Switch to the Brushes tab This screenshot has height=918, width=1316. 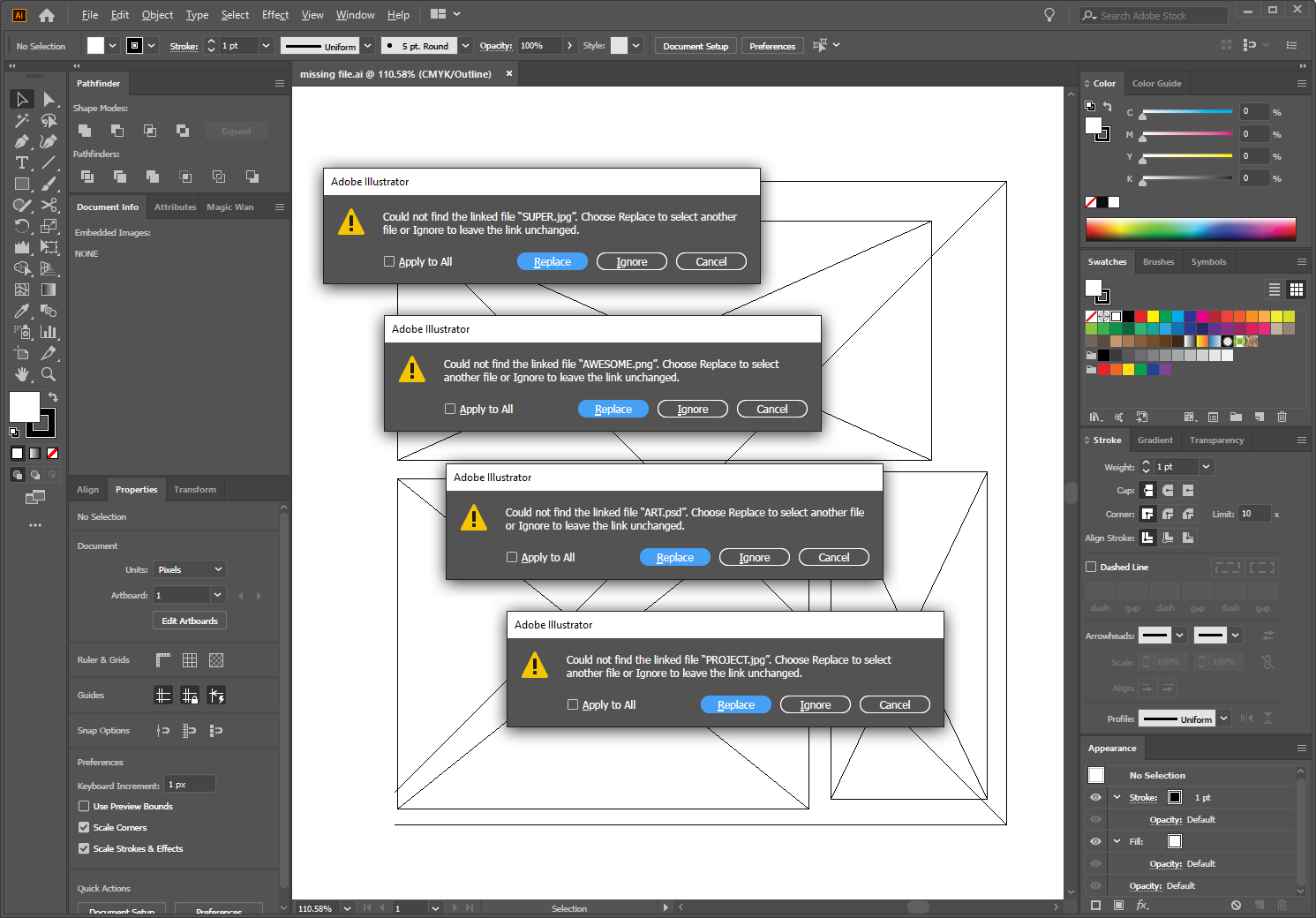(1158, 262)
